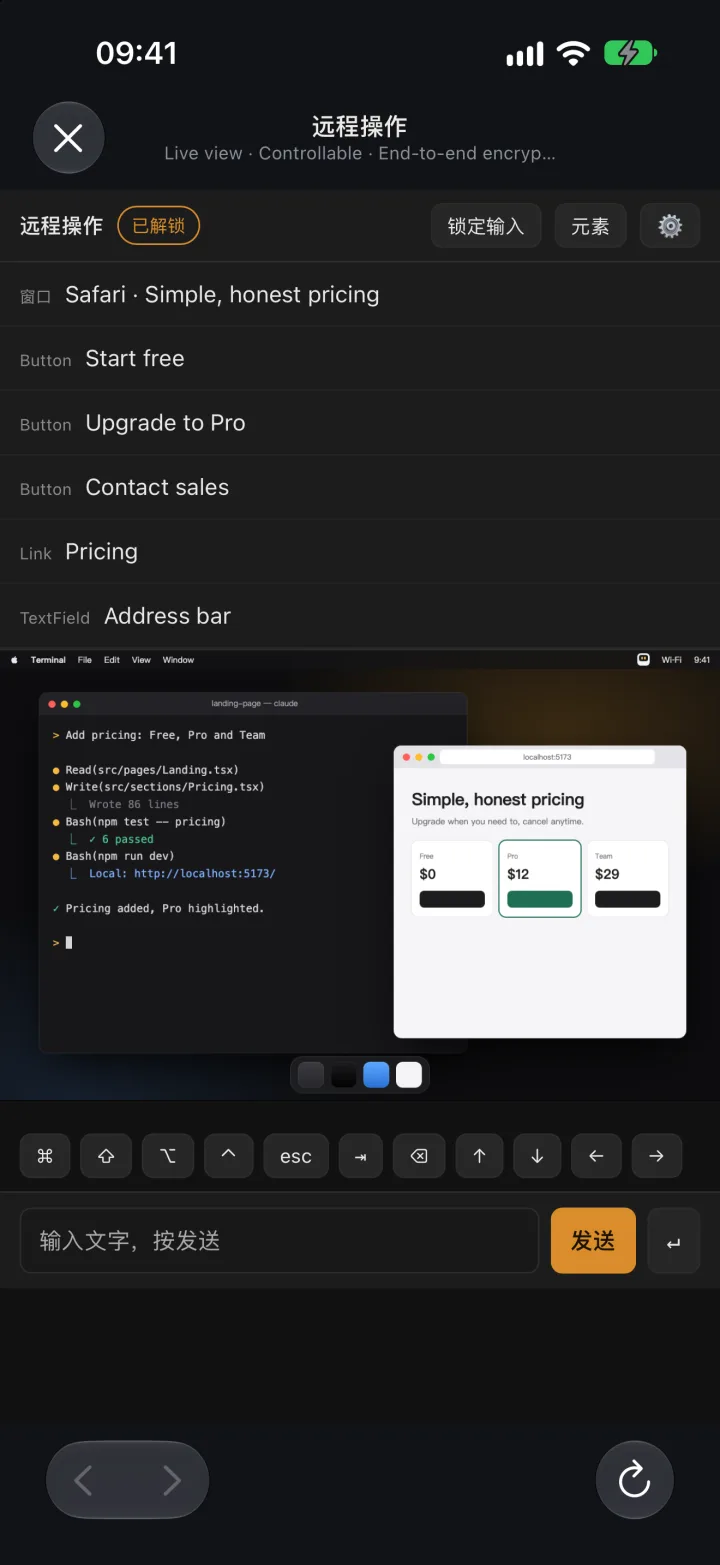The width and height of the screenshot is (720, 1565).
Task: Open the 元素 elements panel
Action: pyautogui.click(x=590, y=226)
